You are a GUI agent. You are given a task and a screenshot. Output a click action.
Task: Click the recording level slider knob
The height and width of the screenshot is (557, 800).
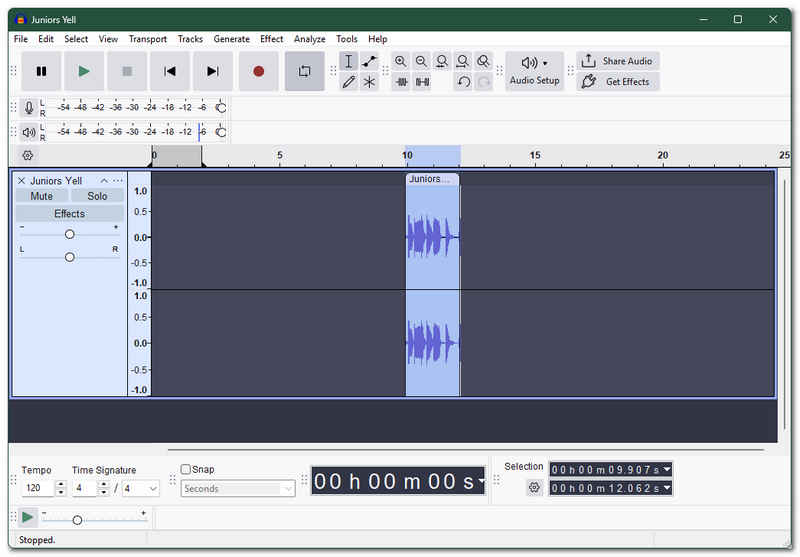pos(221,108)
